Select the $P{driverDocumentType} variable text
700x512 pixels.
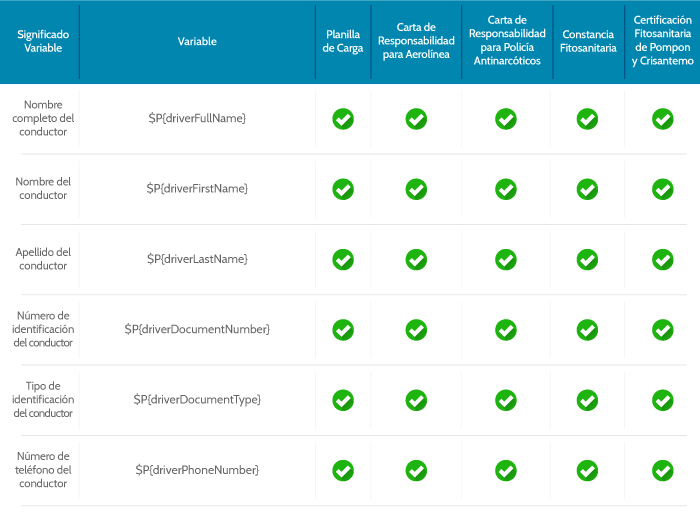(197, 400)
